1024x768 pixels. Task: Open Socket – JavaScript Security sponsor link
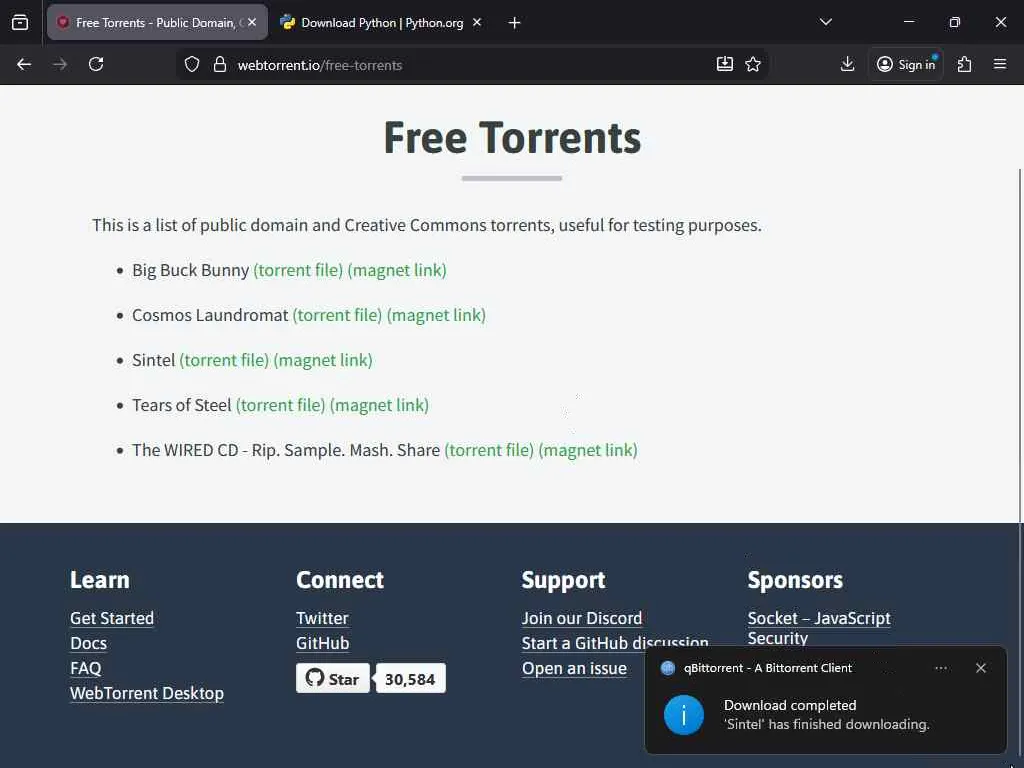(x=819, y=628)
